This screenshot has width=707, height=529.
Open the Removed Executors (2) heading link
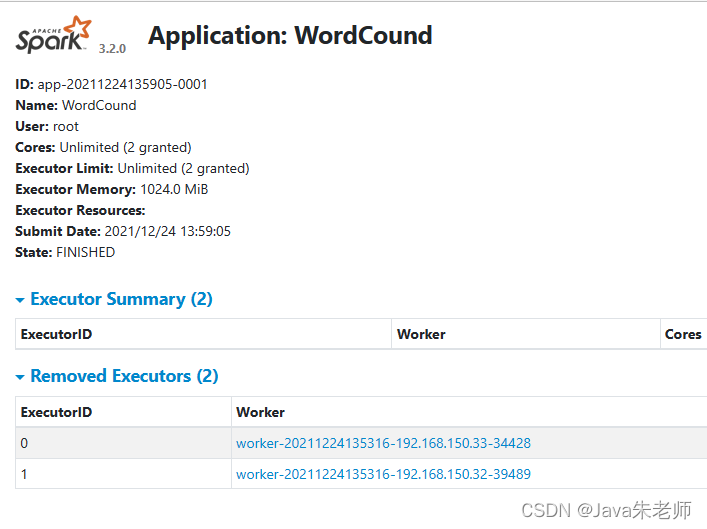124,376
